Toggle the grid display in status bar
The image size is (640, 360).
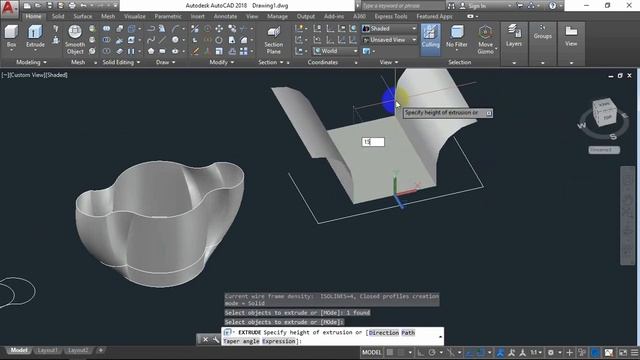(x=390, y=352)
